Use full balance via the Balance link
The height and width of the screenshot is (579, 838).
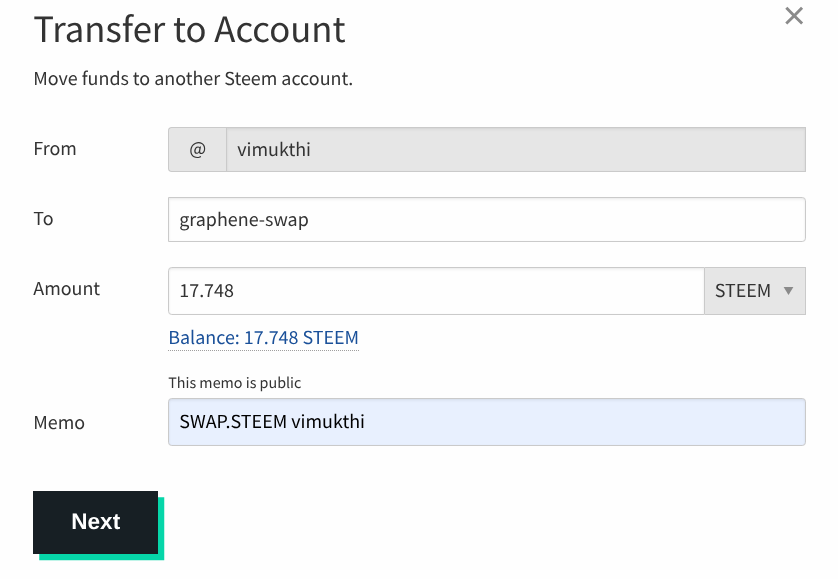click(263, 338)
